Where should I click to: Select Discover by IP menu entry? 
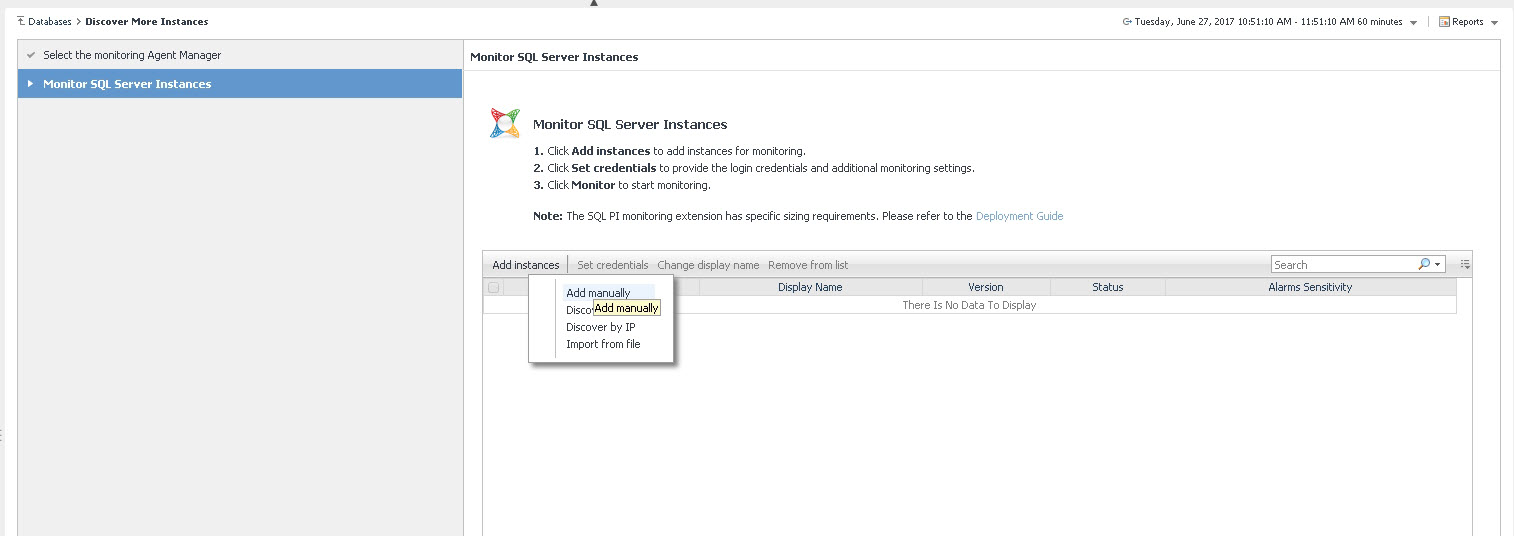tap(600, 327)
